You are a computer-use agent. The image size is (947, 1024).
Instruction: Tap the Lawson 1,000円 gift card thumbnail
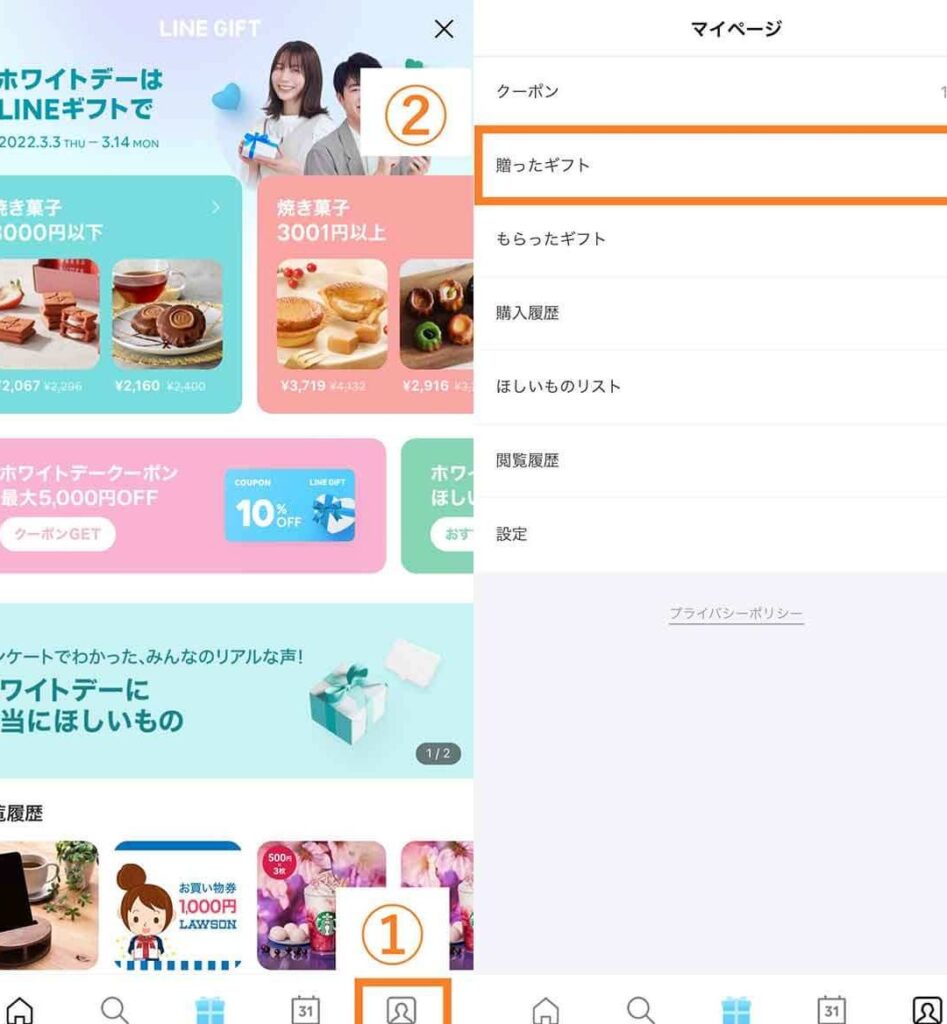point(177,905)
